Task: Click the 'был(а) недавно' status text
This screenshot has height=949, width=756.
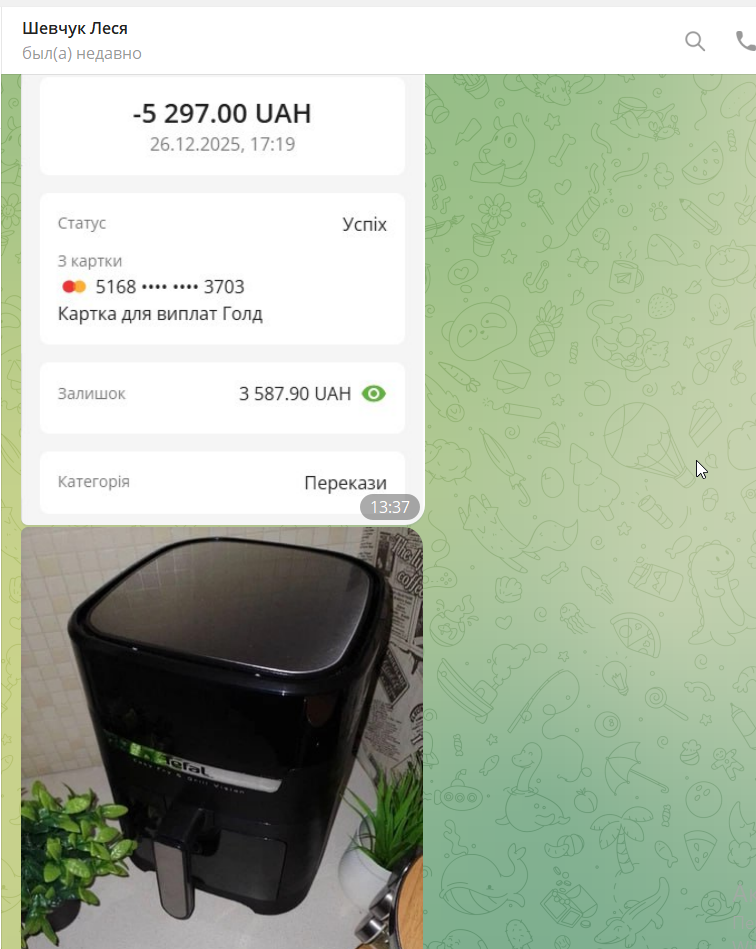Action: point(82,53)
